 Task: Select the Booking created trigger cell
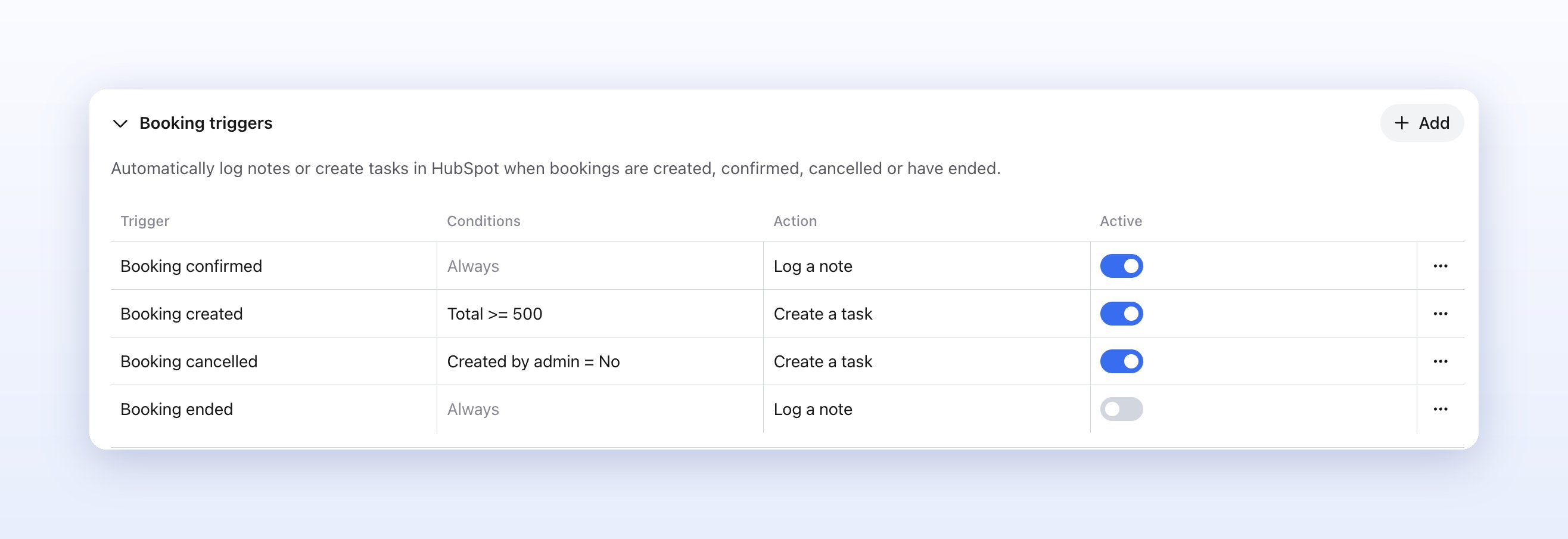[273, 314]
